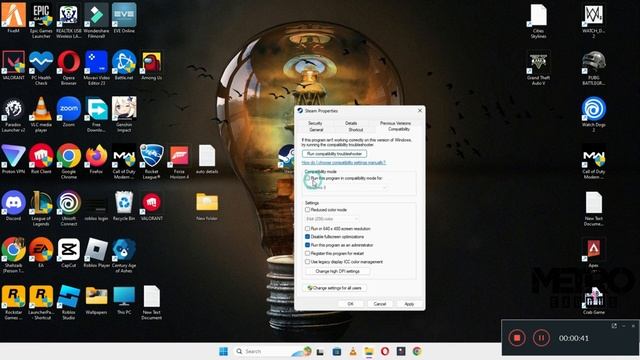Pause the screen recording

point(541,338)
